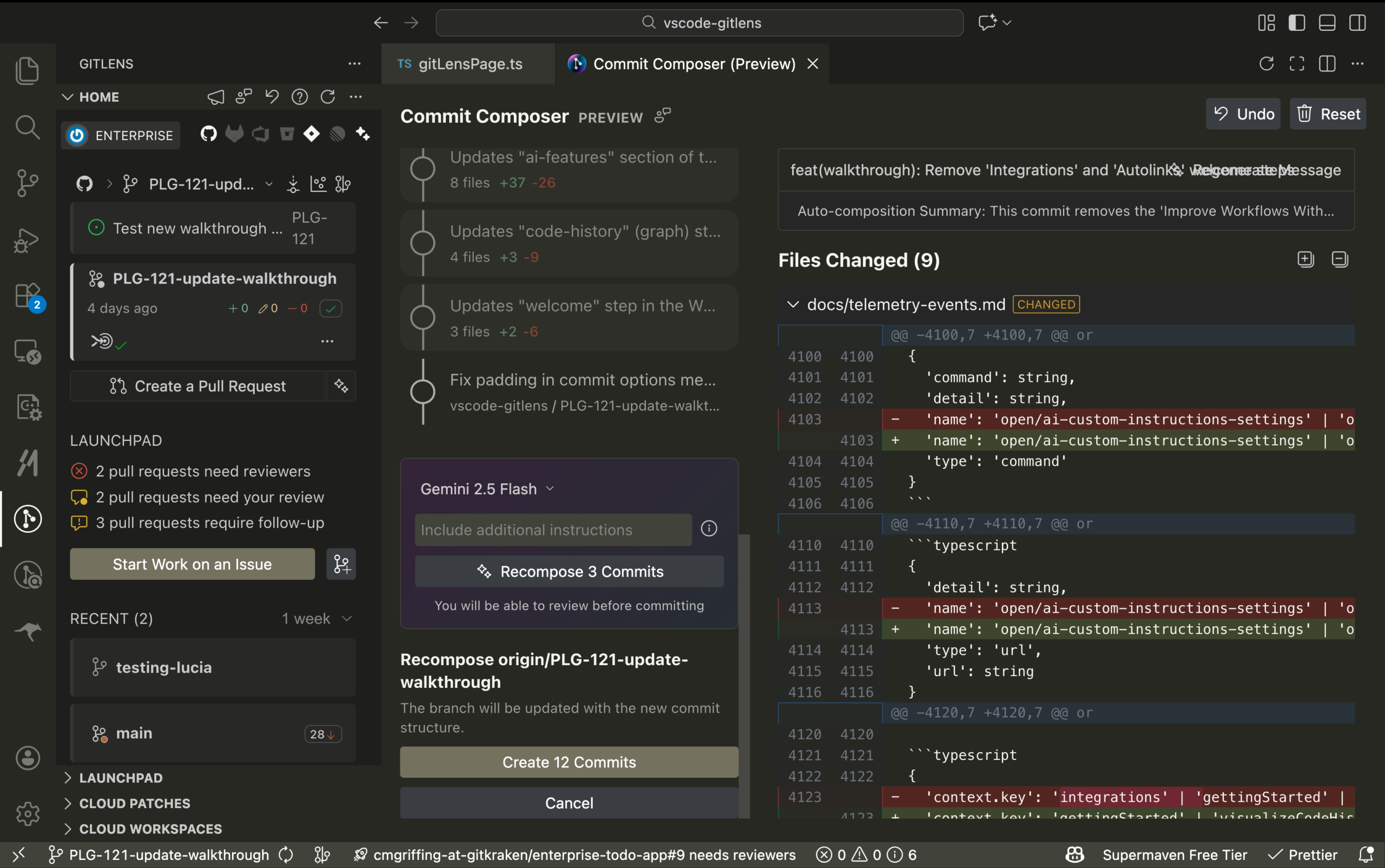Type in the Include additional instructions field

pos(552,530)
